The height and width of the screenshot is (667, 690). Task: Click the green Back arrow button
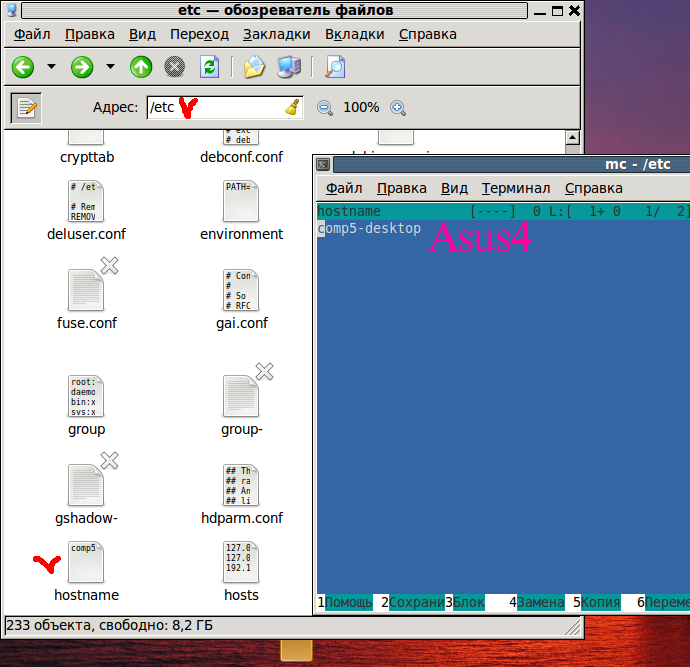coord(23,67)
